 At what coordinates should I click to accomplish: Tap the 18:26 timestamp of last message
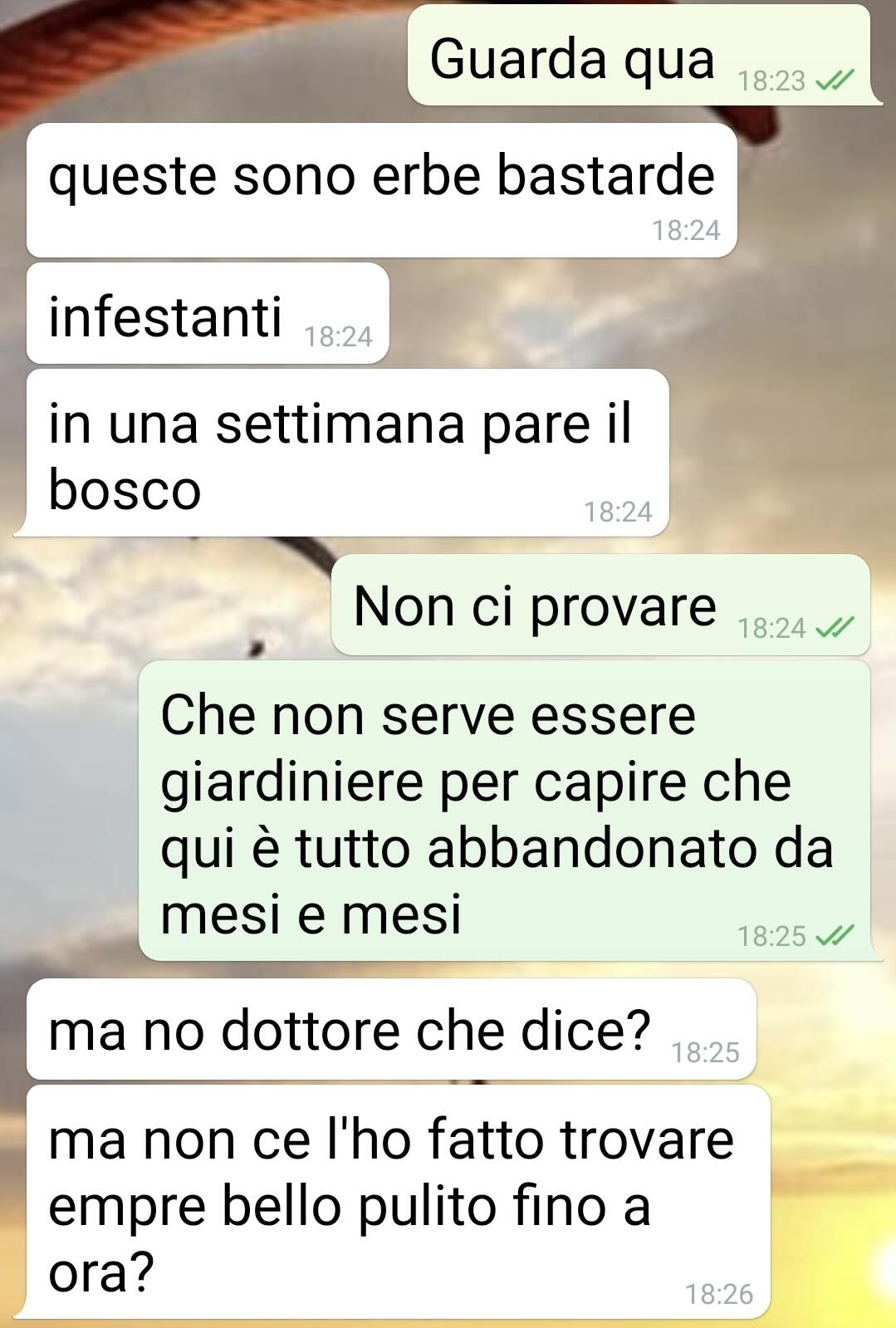tap(719, 1294)
